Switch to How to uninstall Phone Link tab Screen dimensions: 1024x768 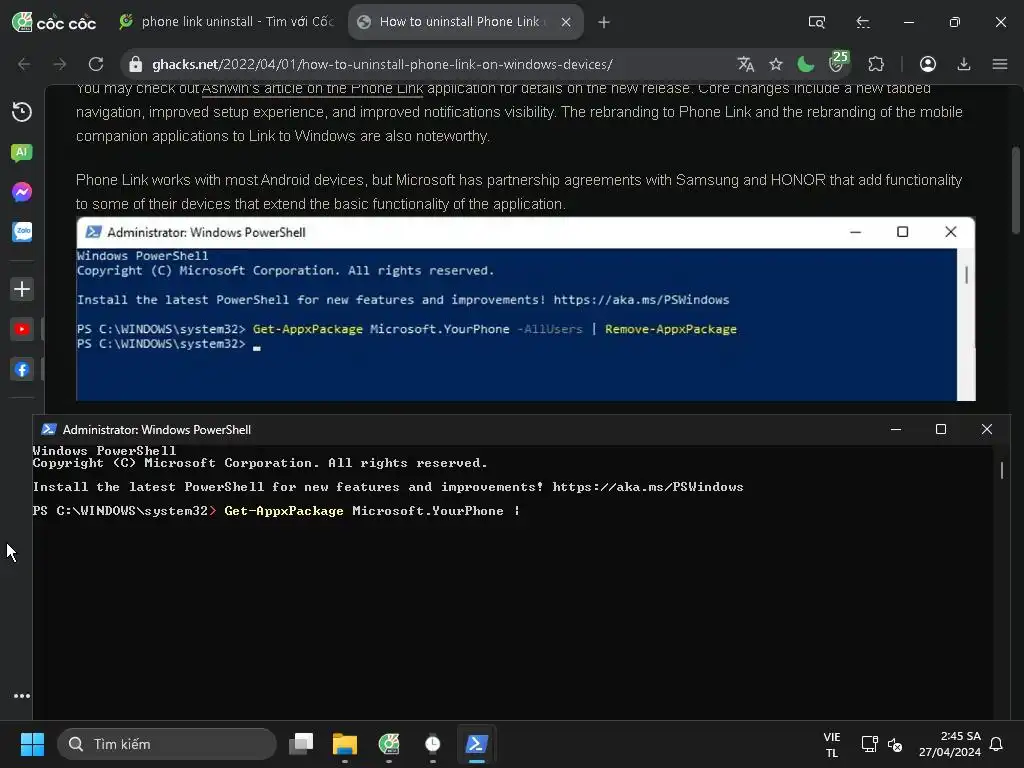point(459,22)
